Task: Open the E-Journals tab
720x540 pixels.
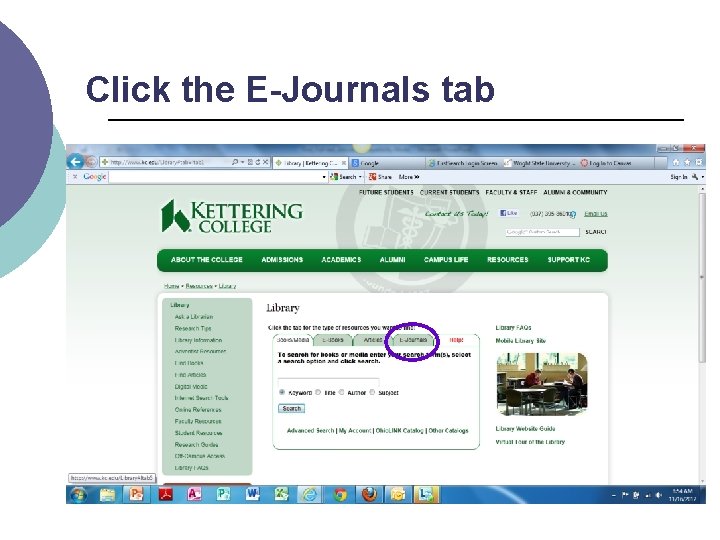Action: click(413, 340)
